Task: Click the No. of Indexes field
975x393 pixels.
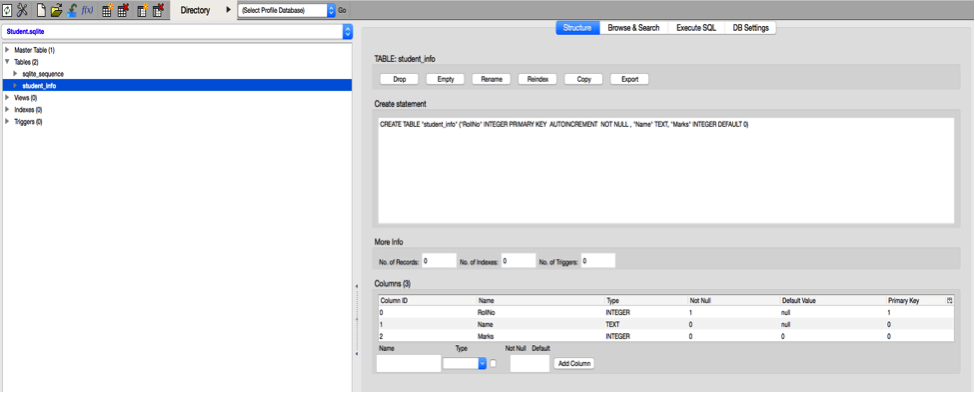Action: coord(519,261)
